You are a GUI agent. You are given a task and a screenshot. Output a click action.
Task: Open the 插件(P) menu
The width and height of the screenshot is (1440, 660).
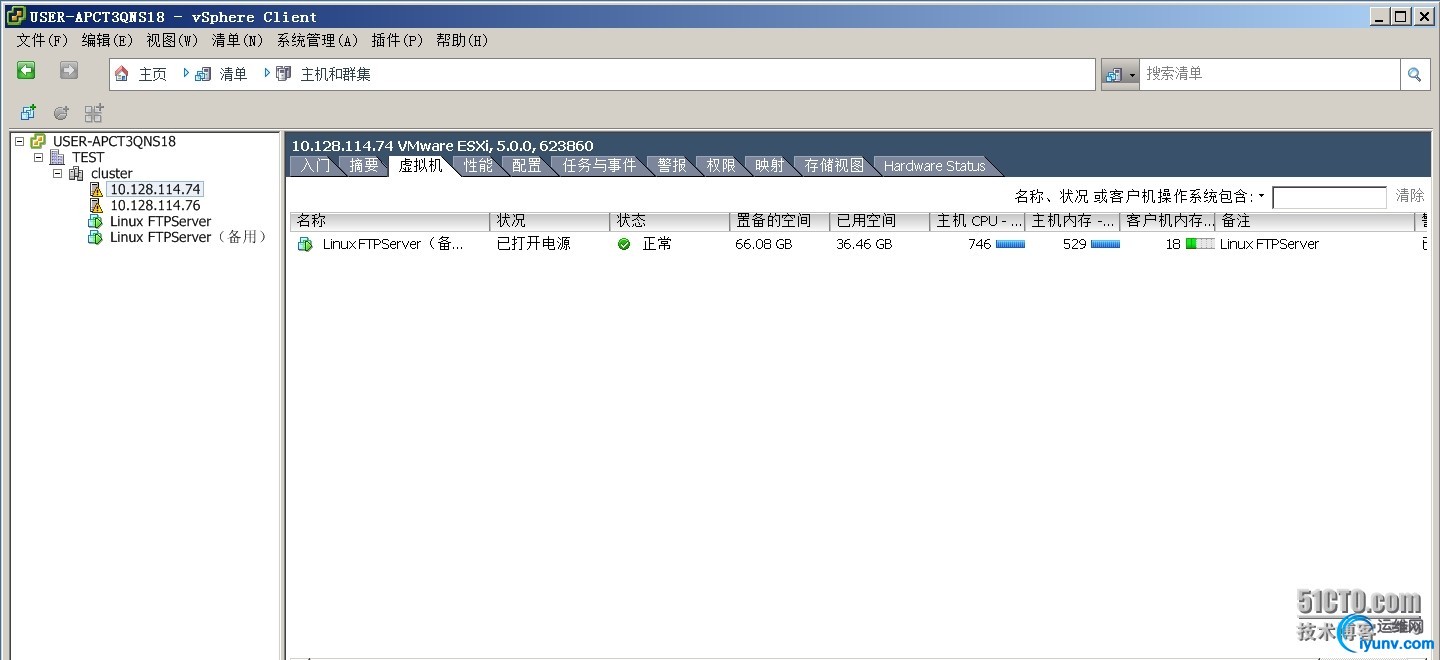[397, 40]
